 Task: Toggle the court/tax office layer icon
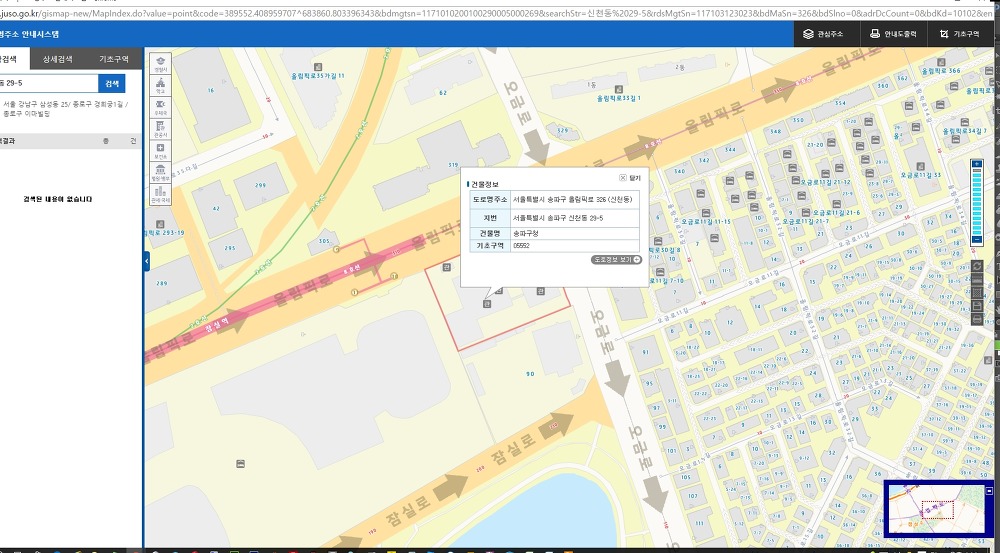click(x=160, y=173)
